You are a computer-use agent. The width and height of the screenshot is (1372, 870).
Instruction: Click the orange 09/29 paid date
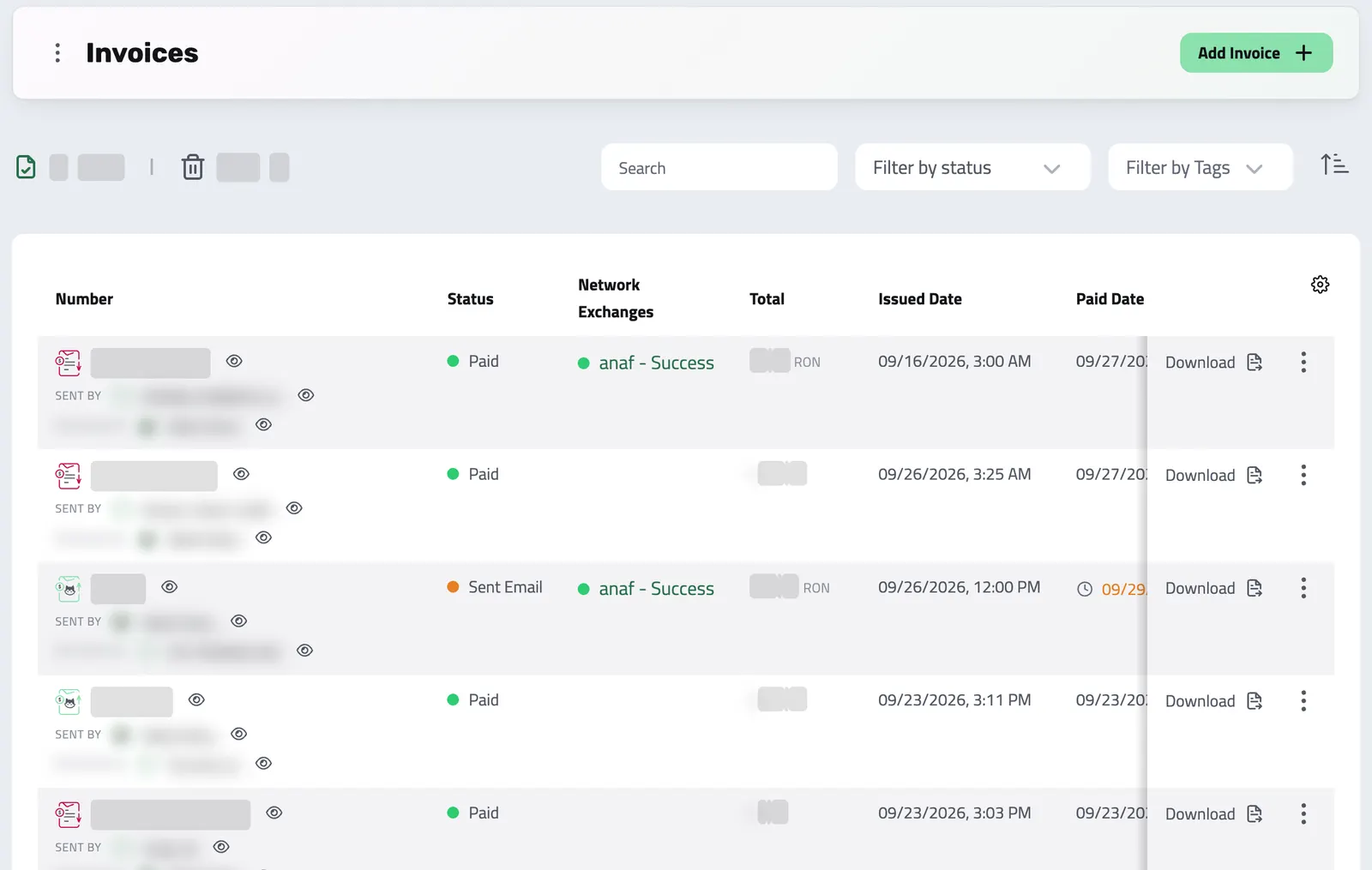pos(1123,590)
